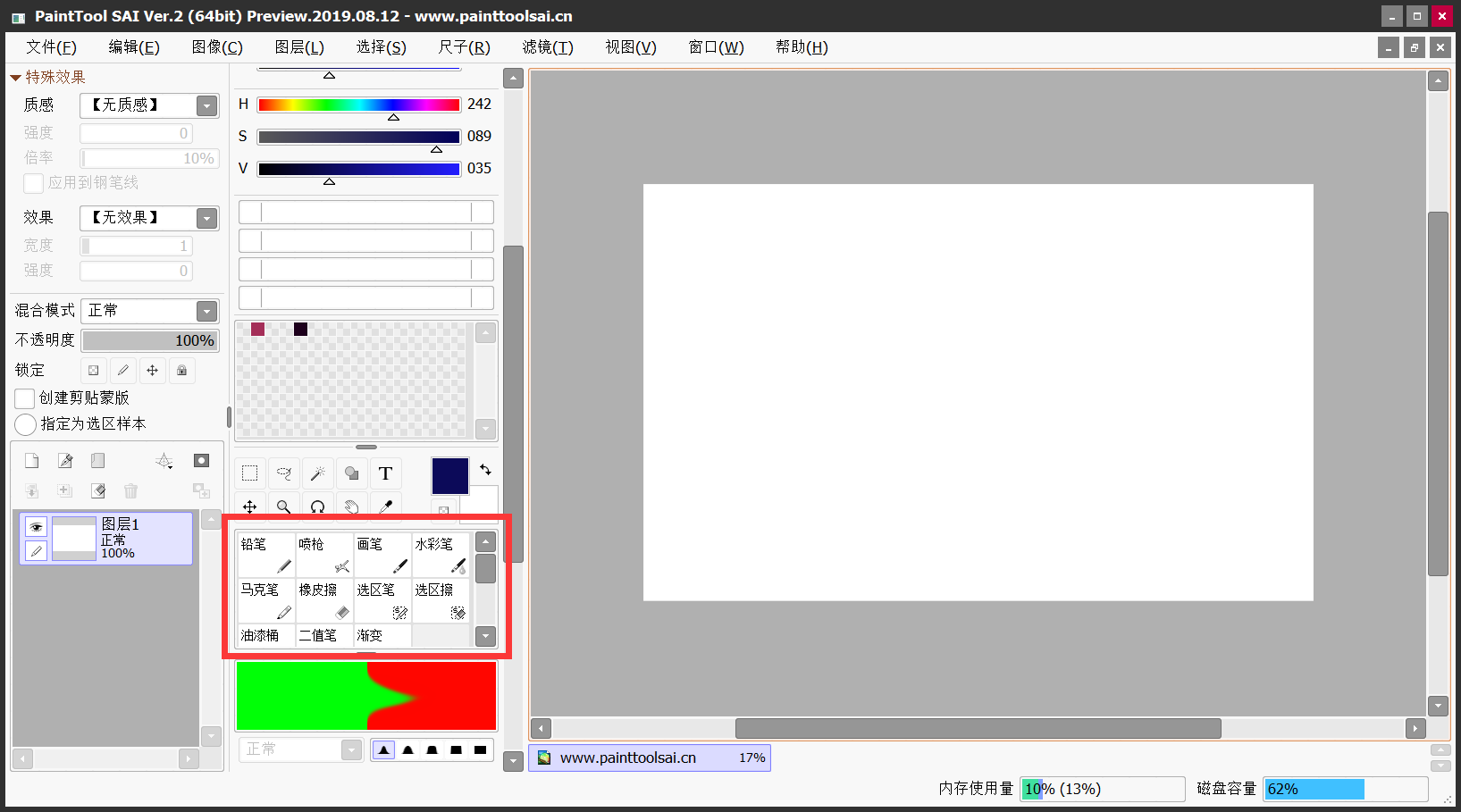Clear the layer with eraser icon

(x=97, y=490)
